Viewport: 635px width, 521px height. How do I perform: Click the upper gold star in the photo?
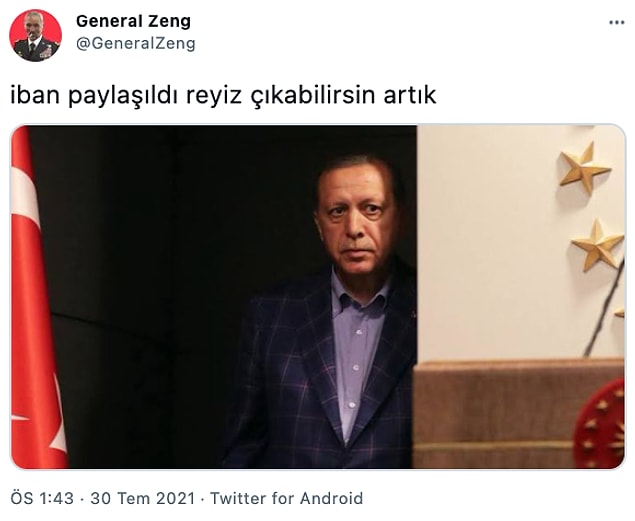point(584,168)
